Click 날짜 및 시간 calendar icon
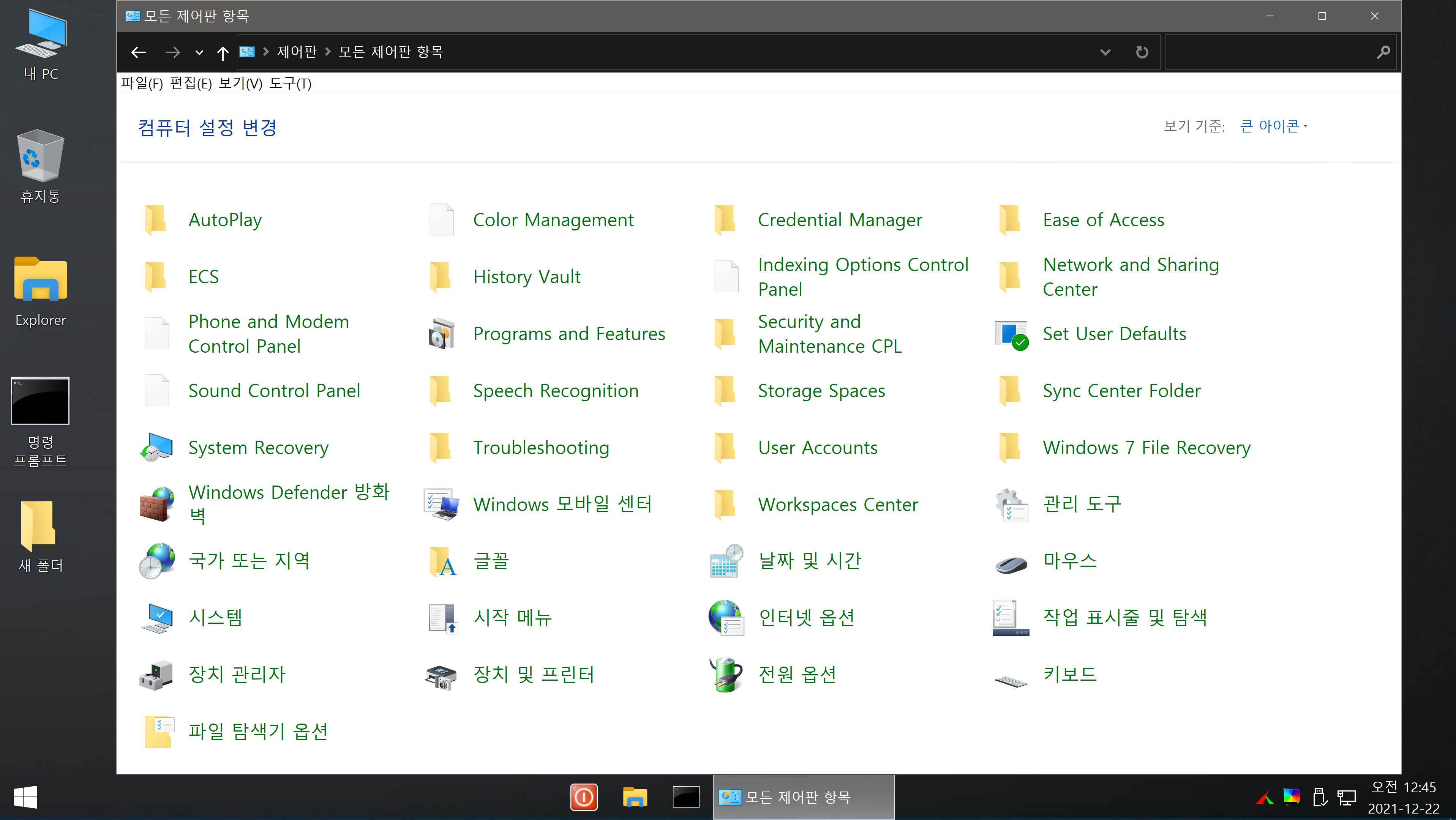The width and height of the screenshot is (1456, 820). pos(726,561)
